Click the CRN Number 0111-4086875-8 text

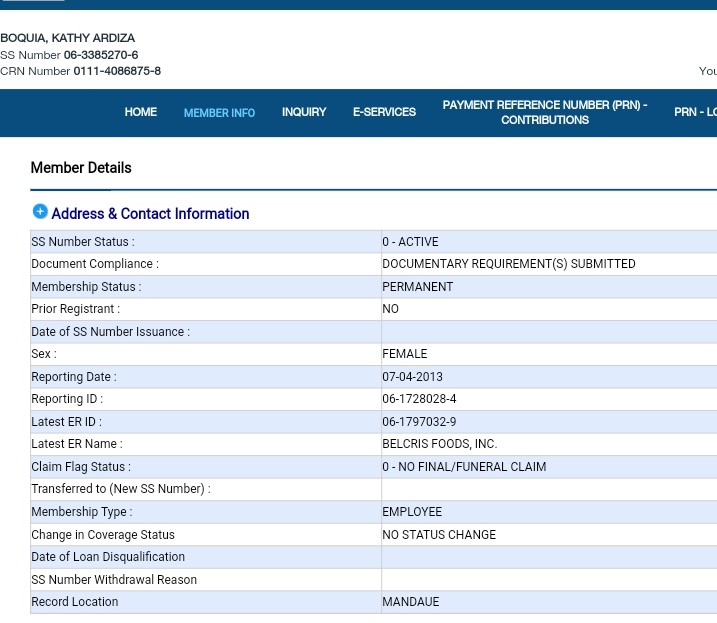[116, 71]
